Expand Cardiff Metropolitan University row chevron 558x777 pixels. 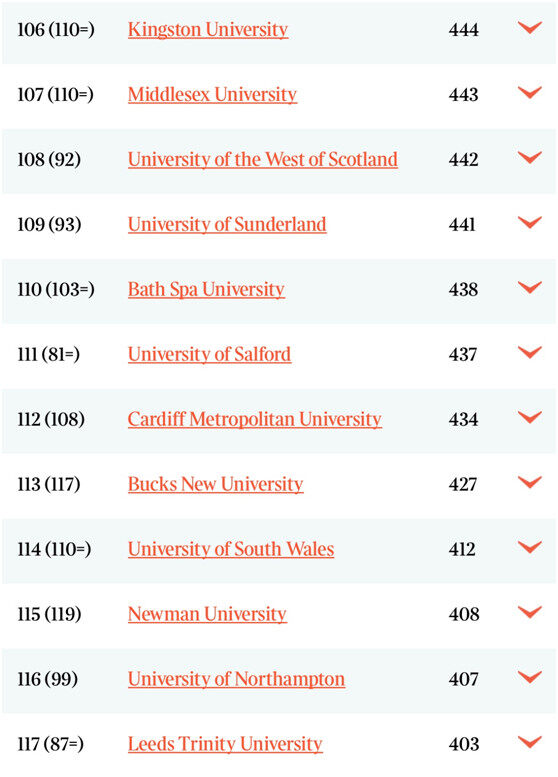(x=530, y=417)
